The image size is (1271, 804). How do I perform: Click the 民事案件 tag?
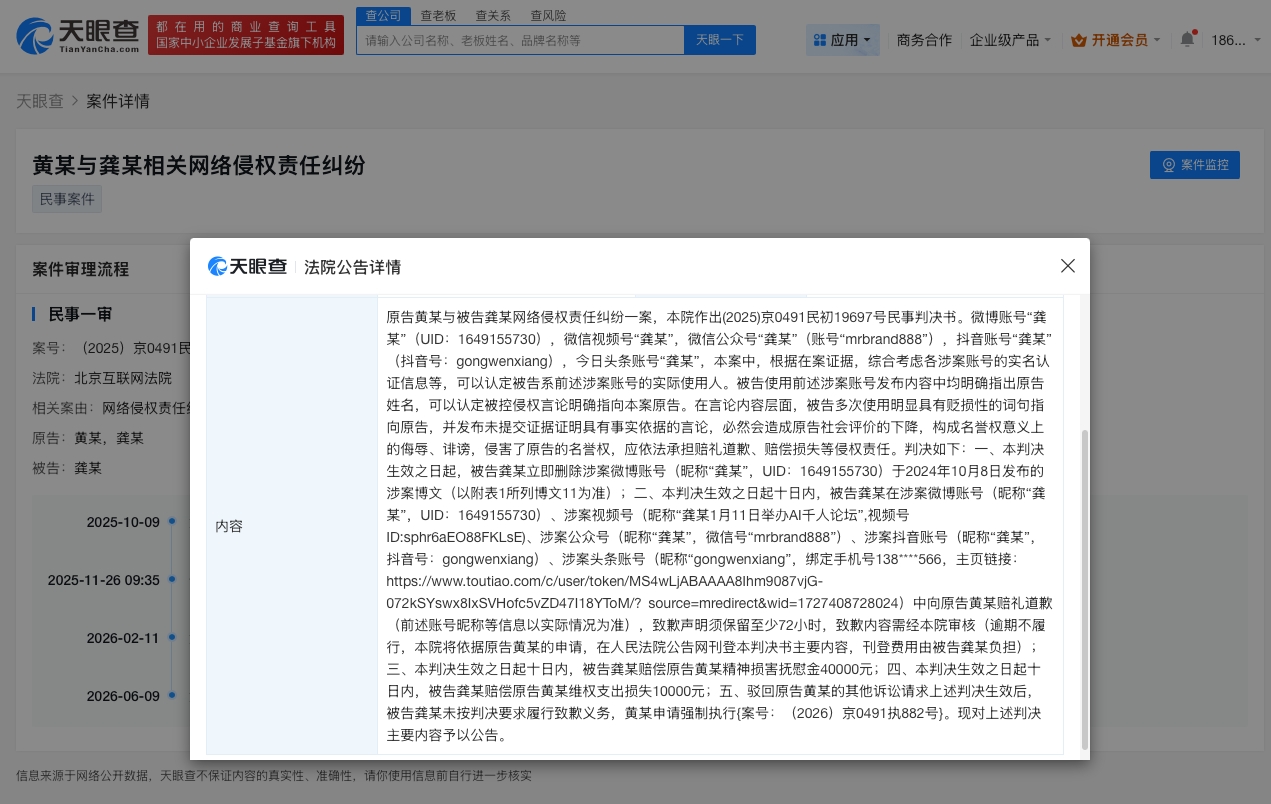tap(67, 199)
